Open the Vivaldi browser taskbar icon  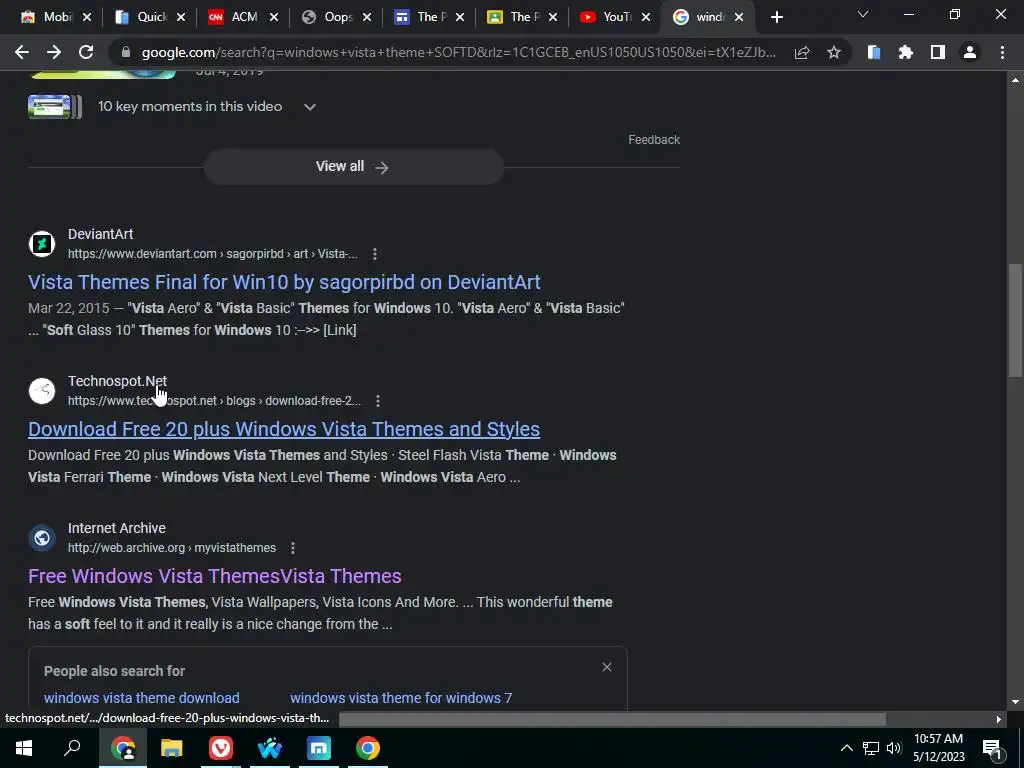[221, 748]
